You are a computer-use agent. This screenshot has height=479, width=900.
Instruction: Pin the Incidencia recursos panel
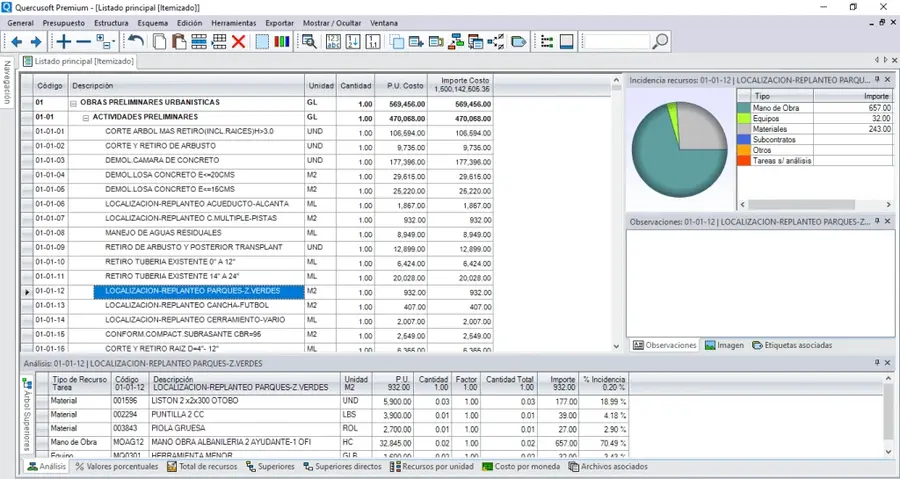tap(877, 80)
